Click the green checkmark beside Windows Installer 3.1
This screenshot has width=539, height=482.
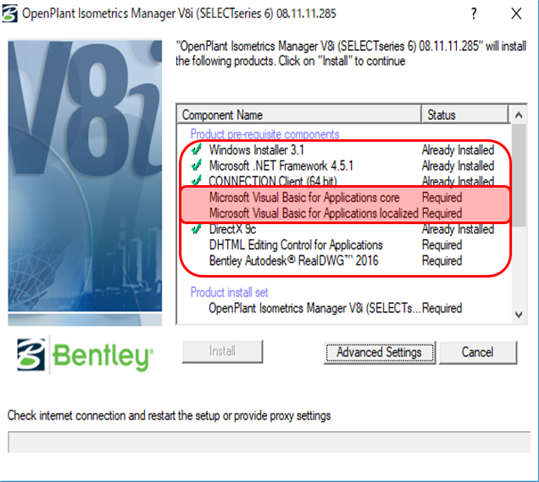pyautogui.click(x=196, y=150)
